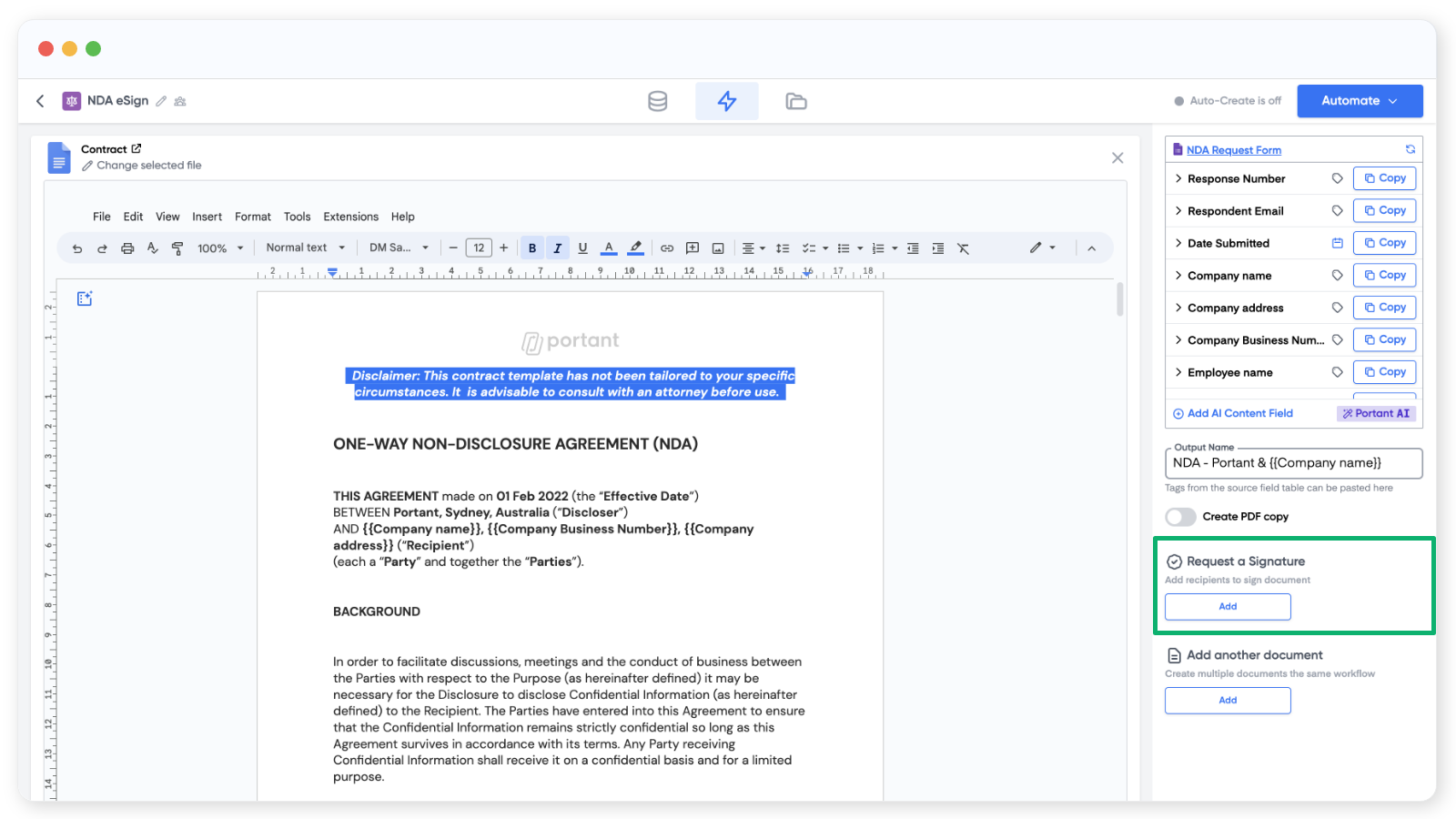
Task: Enable the Create PDF copy toggle
Action: 1180,516
